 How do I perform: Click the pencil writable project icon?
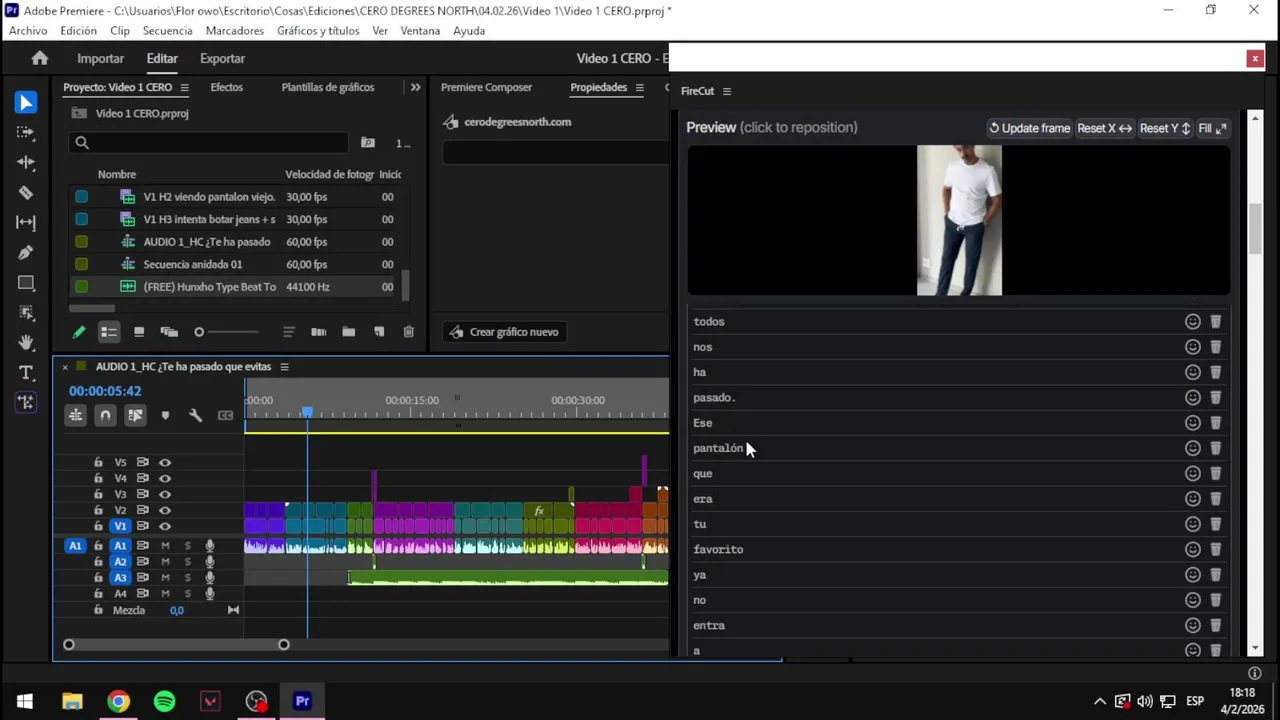pos(79,332)
